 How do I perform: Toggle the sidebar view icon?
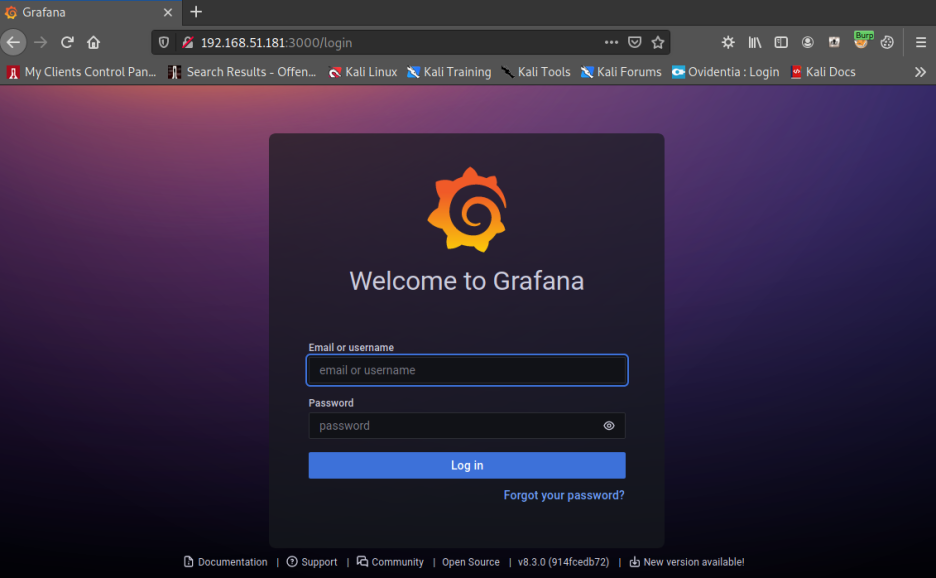click(781, 42)
